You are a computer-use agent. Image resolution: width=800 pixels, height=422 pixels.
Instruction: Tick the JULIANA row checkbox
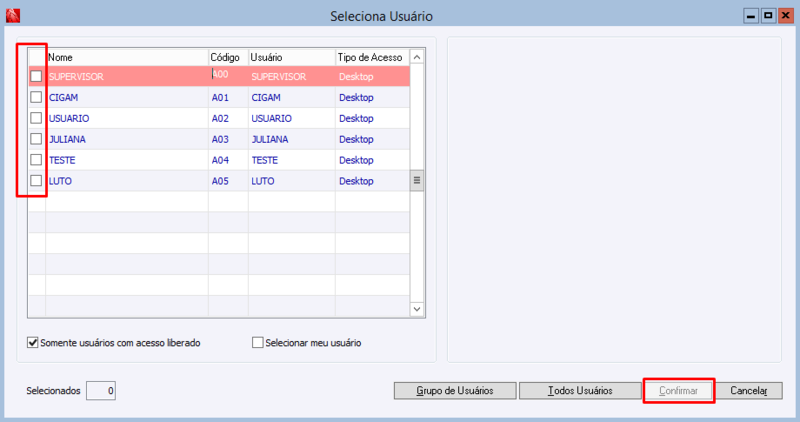point(36,139)
